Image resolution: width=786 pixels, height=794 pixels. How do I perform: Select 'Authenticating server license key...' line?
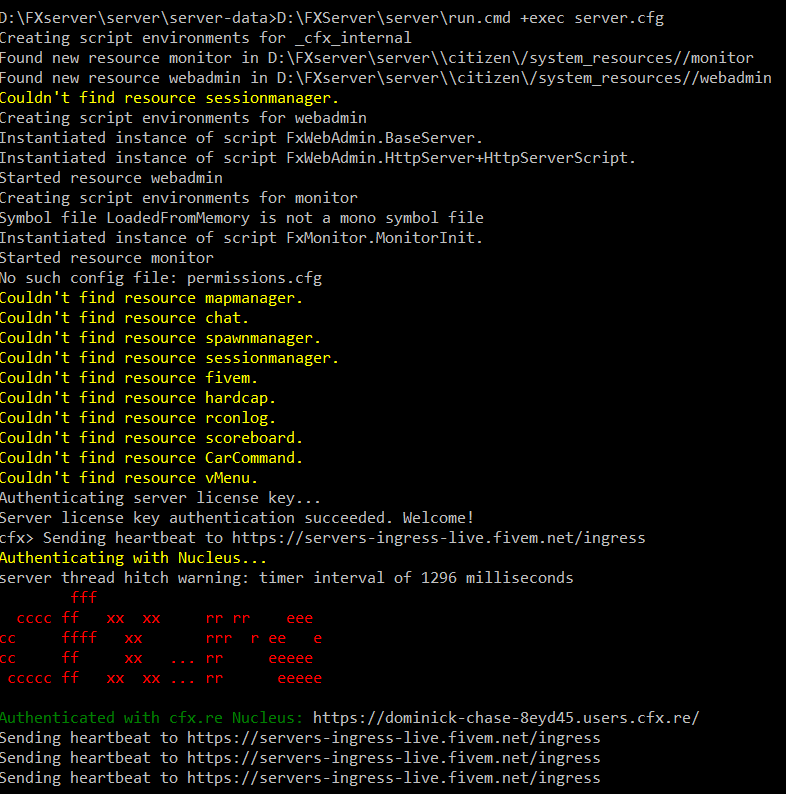point(161,498)
